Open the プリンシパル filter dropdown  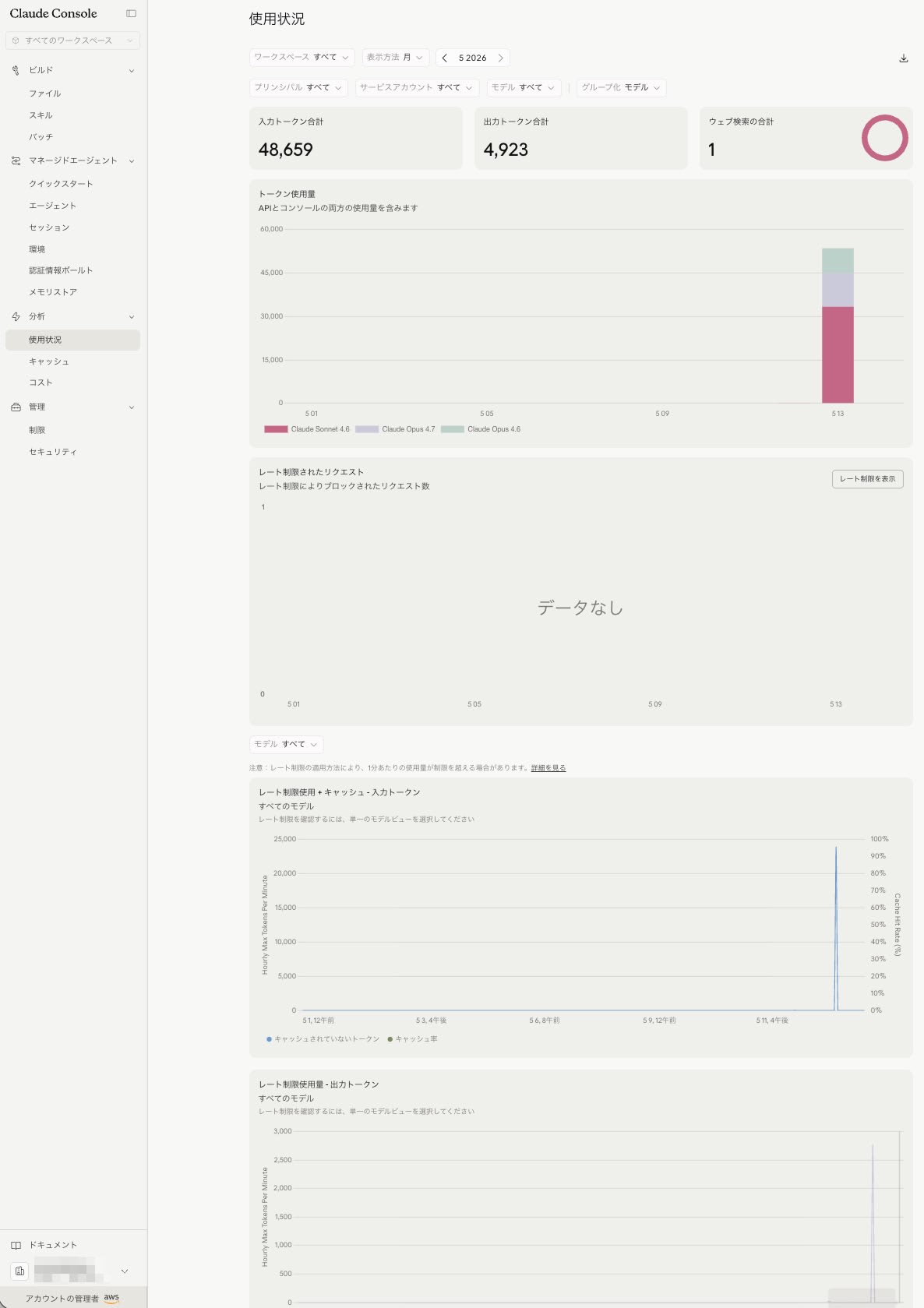tap(298, 87)
